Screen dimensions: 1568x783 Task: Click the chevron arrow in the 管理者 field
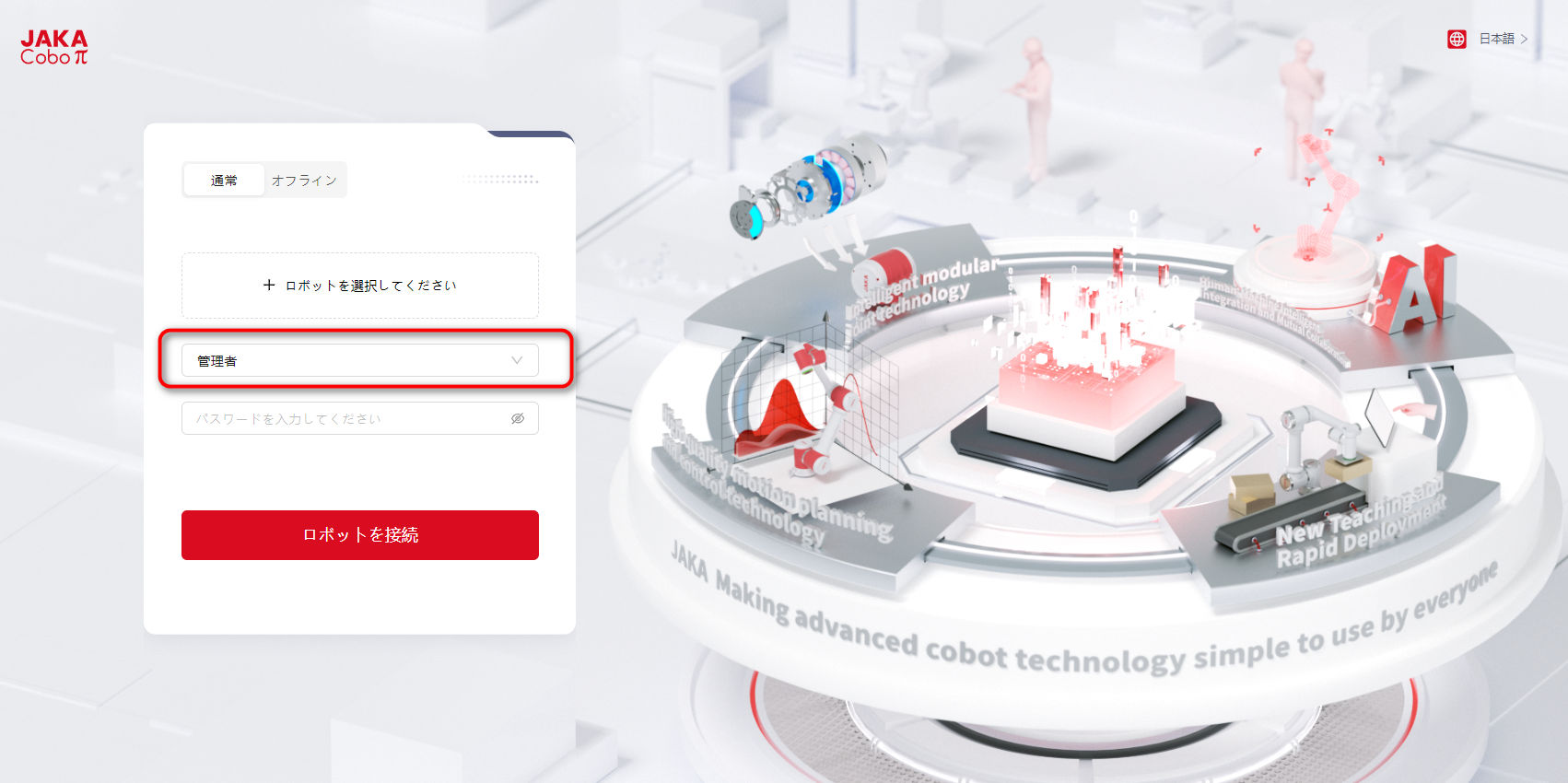[517, 360]
